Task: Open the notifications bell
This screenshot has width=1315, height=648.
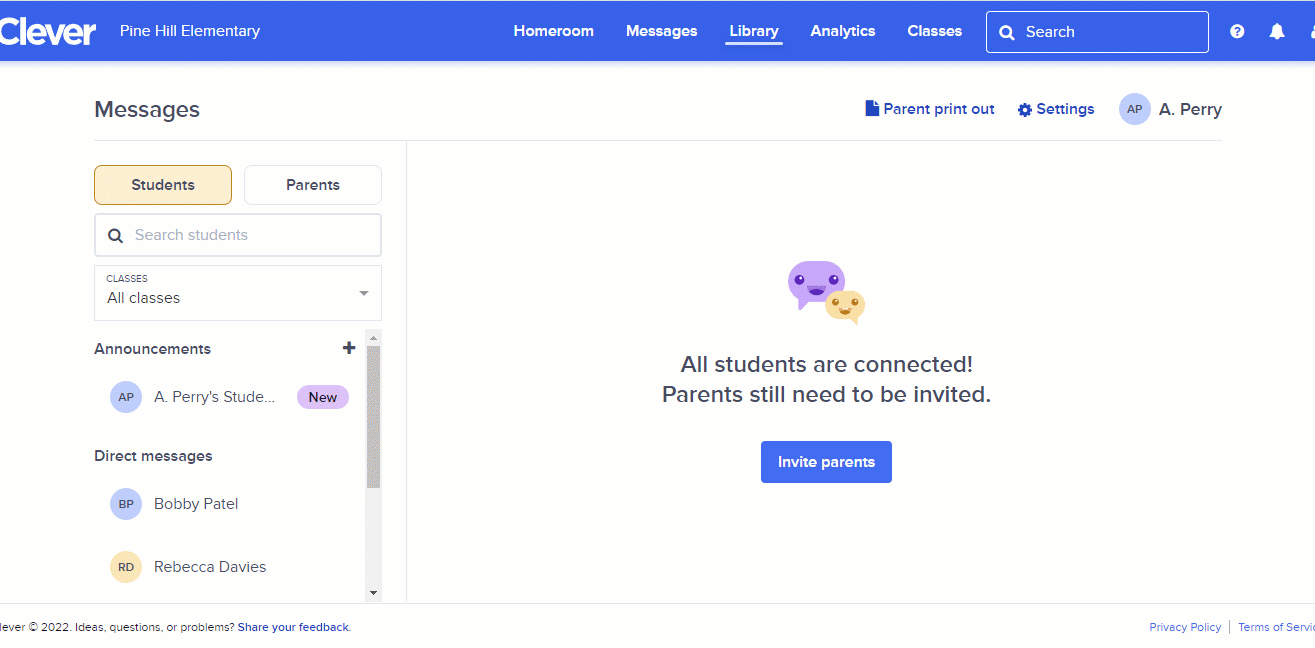Action: click(1277, 32)
